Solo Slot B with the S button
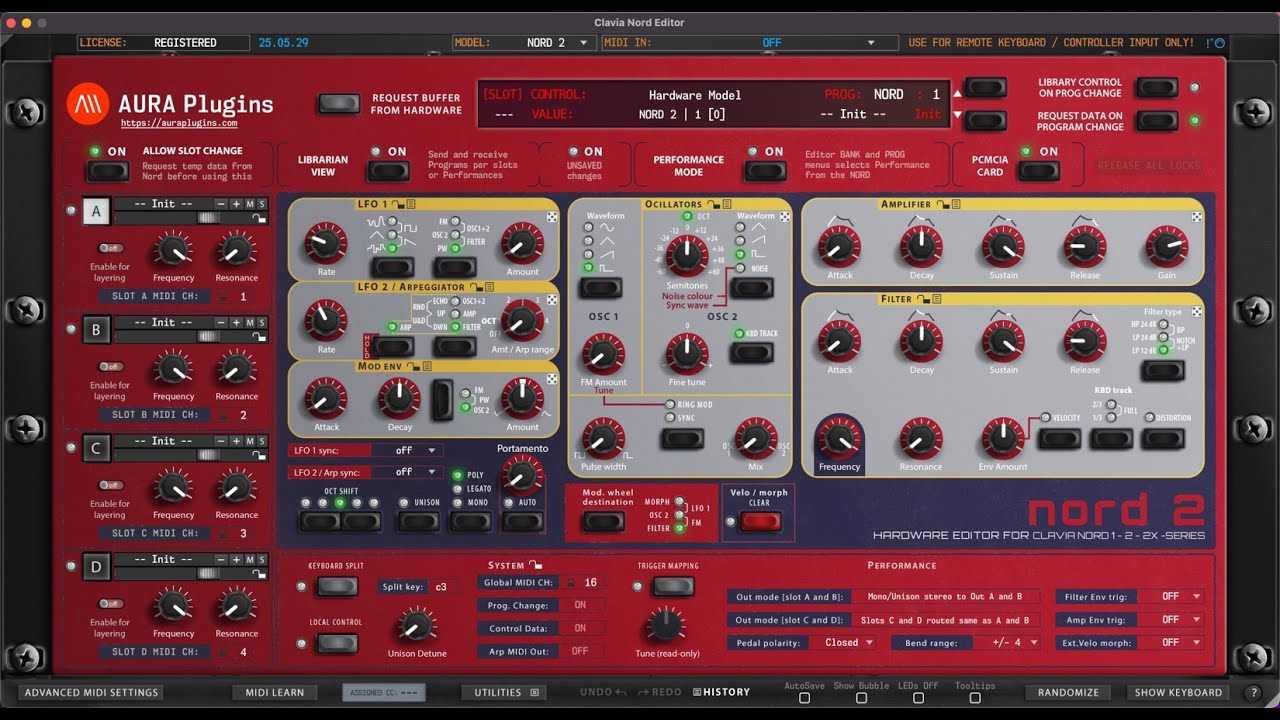 [262, 322]
